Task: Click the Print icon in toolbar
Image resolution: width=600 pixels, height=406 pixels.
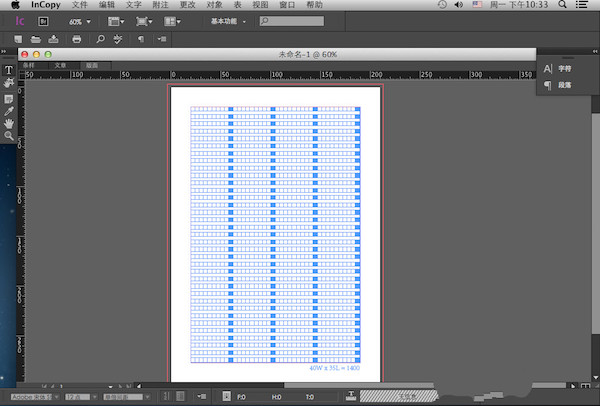Action: [77, 39]
